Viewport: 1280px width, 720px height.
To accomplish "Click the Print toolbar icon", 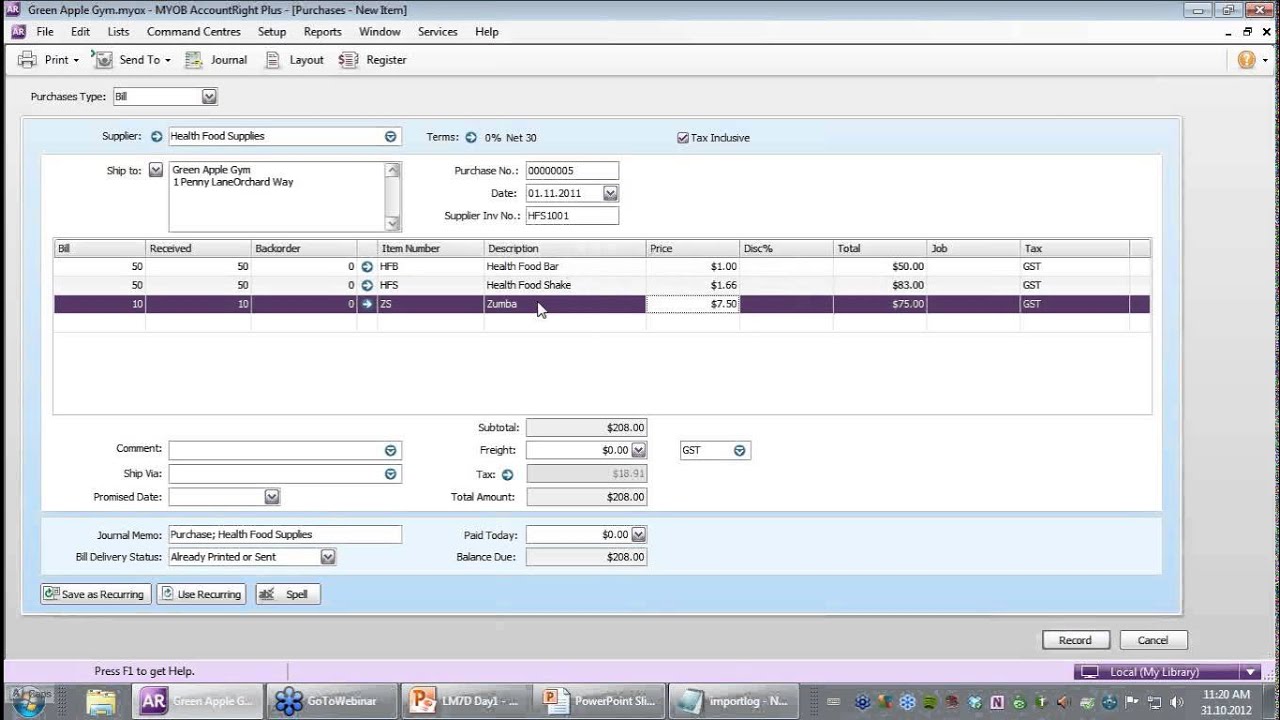I will (x=28, y=60).
